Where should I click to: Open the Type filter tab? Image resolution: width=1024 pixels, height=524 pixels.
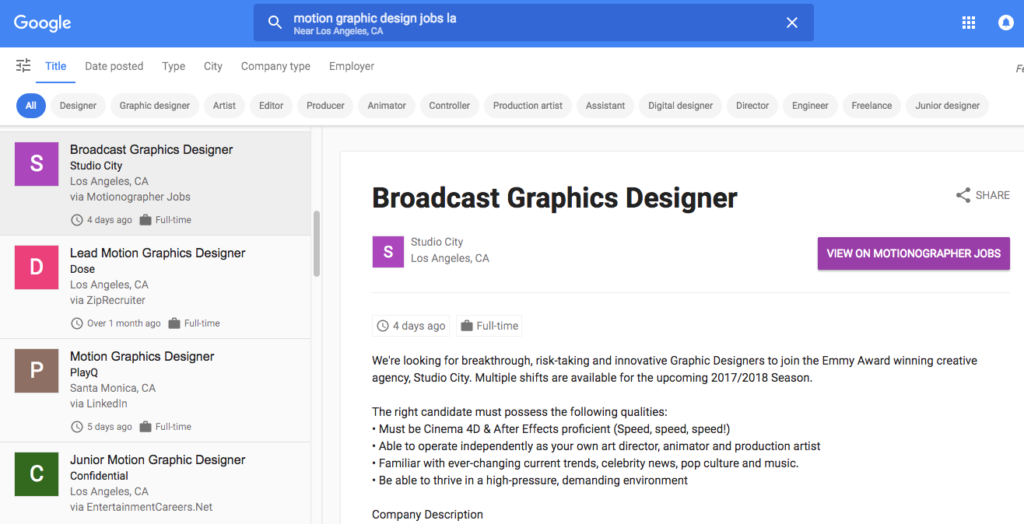point(174,66)
